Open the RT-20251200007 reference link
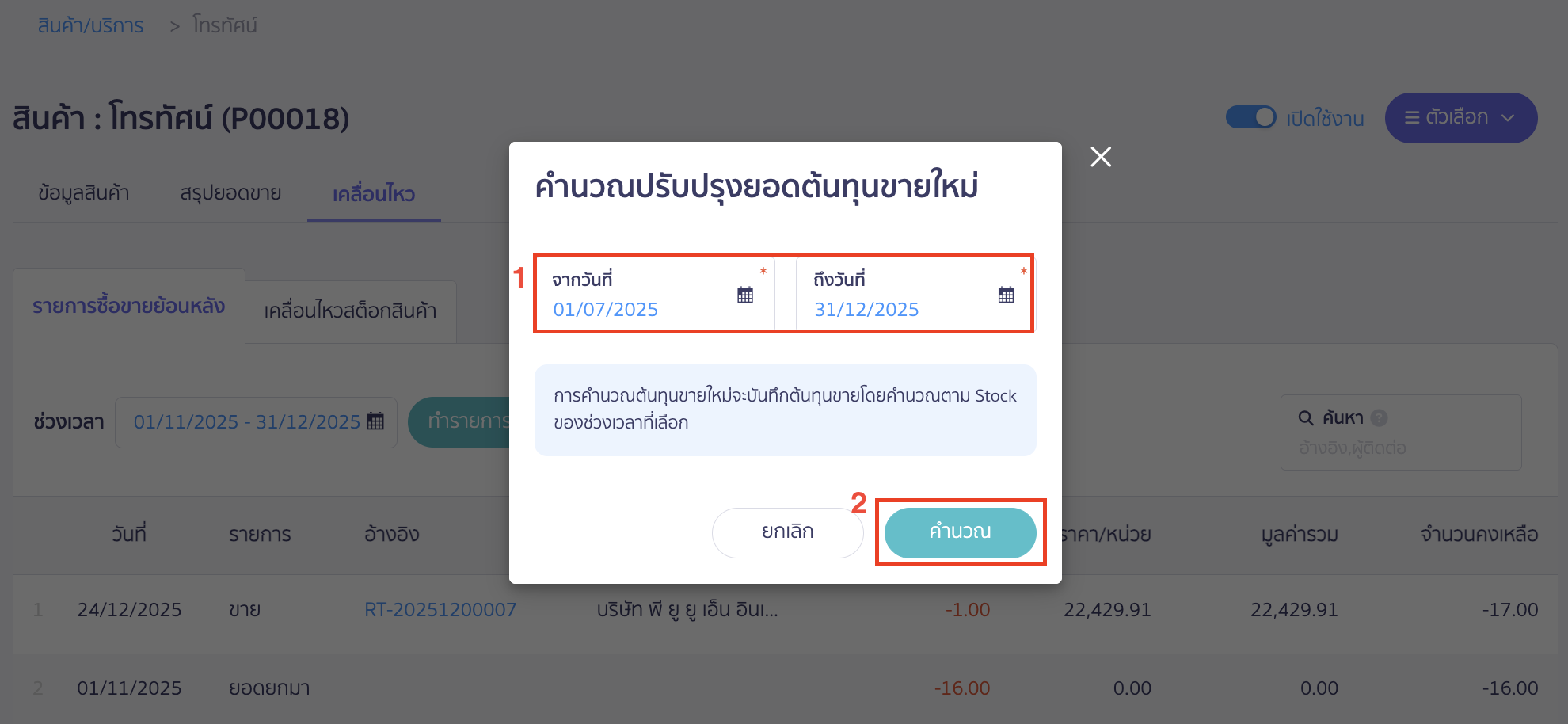1568x724 pixels. click(440, 609)
